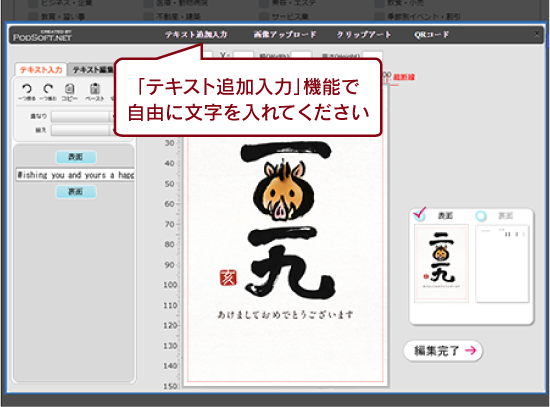
Task: Click the red 裁断線 legend label
Action: 404,77
